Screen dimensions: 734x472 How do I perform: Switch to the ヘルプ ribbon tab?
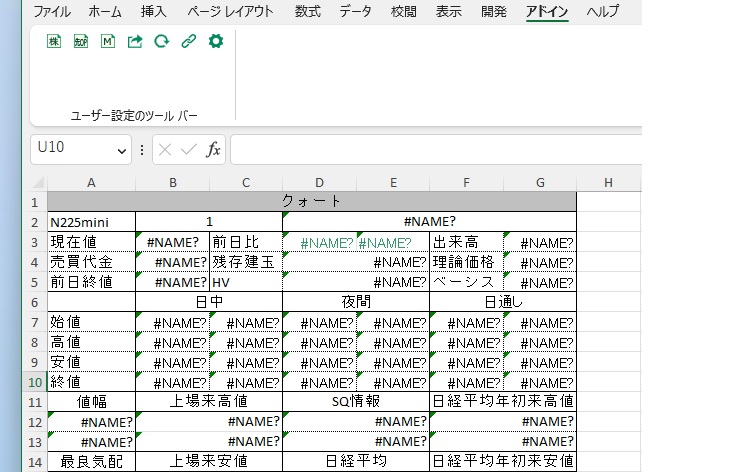click(x=602, y=12)
